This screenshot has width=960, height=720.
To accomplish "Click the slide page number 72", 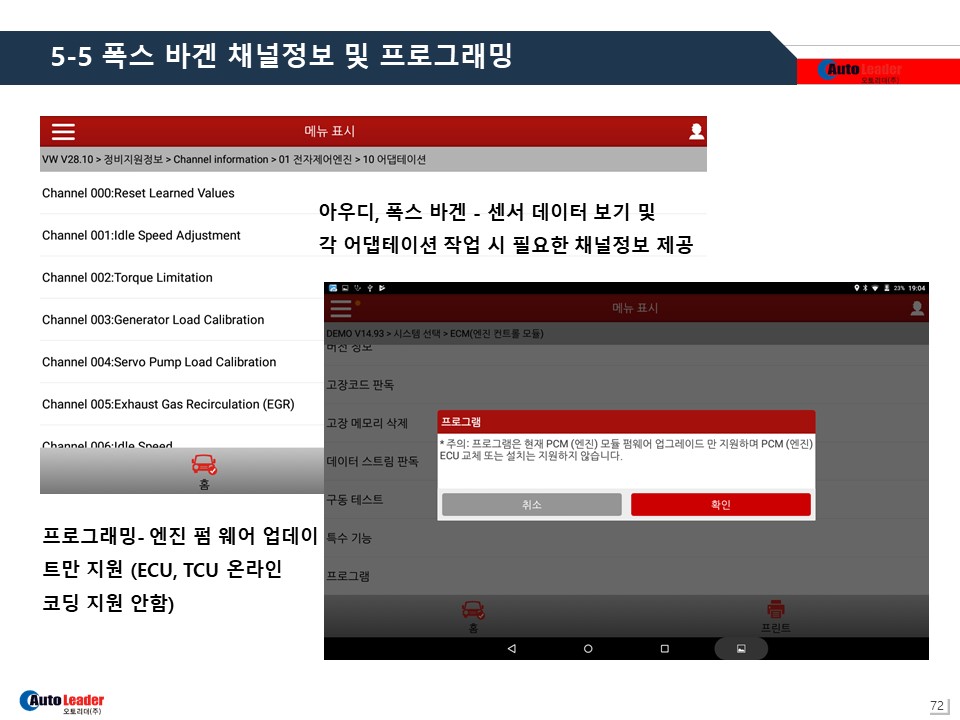I will [936, 705].
